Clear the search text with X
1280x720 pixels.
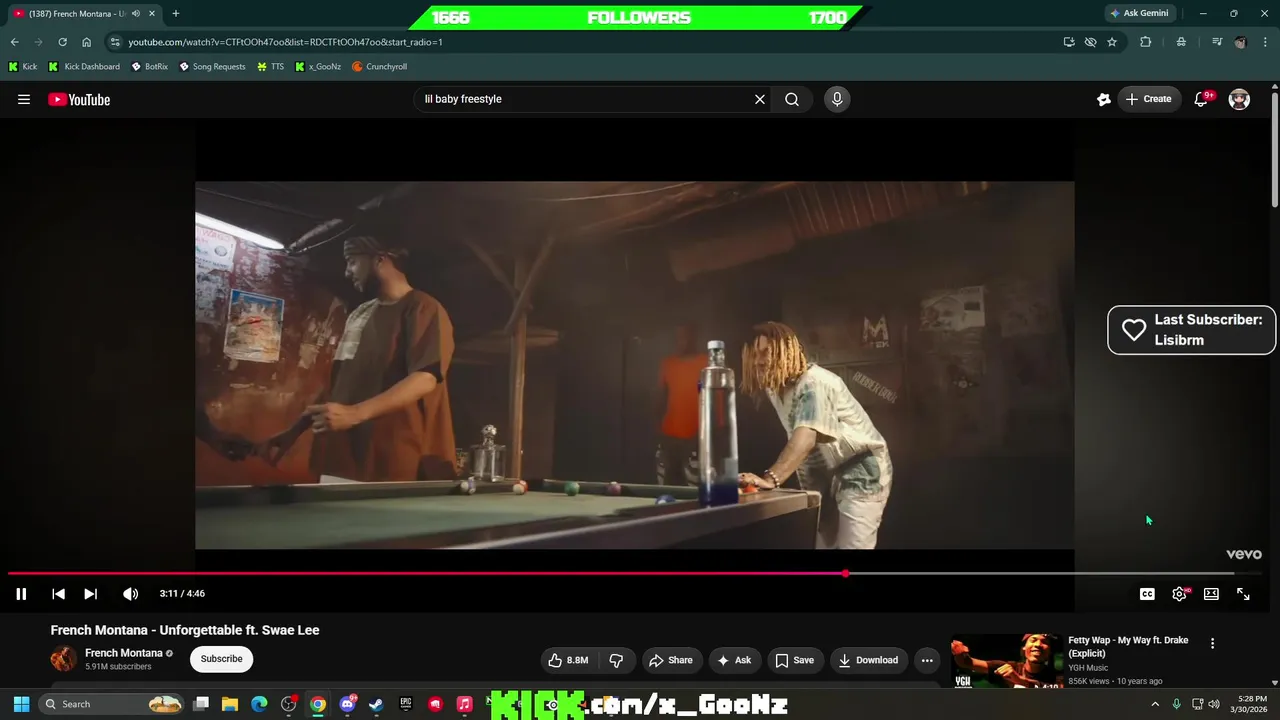pos(760,99)
